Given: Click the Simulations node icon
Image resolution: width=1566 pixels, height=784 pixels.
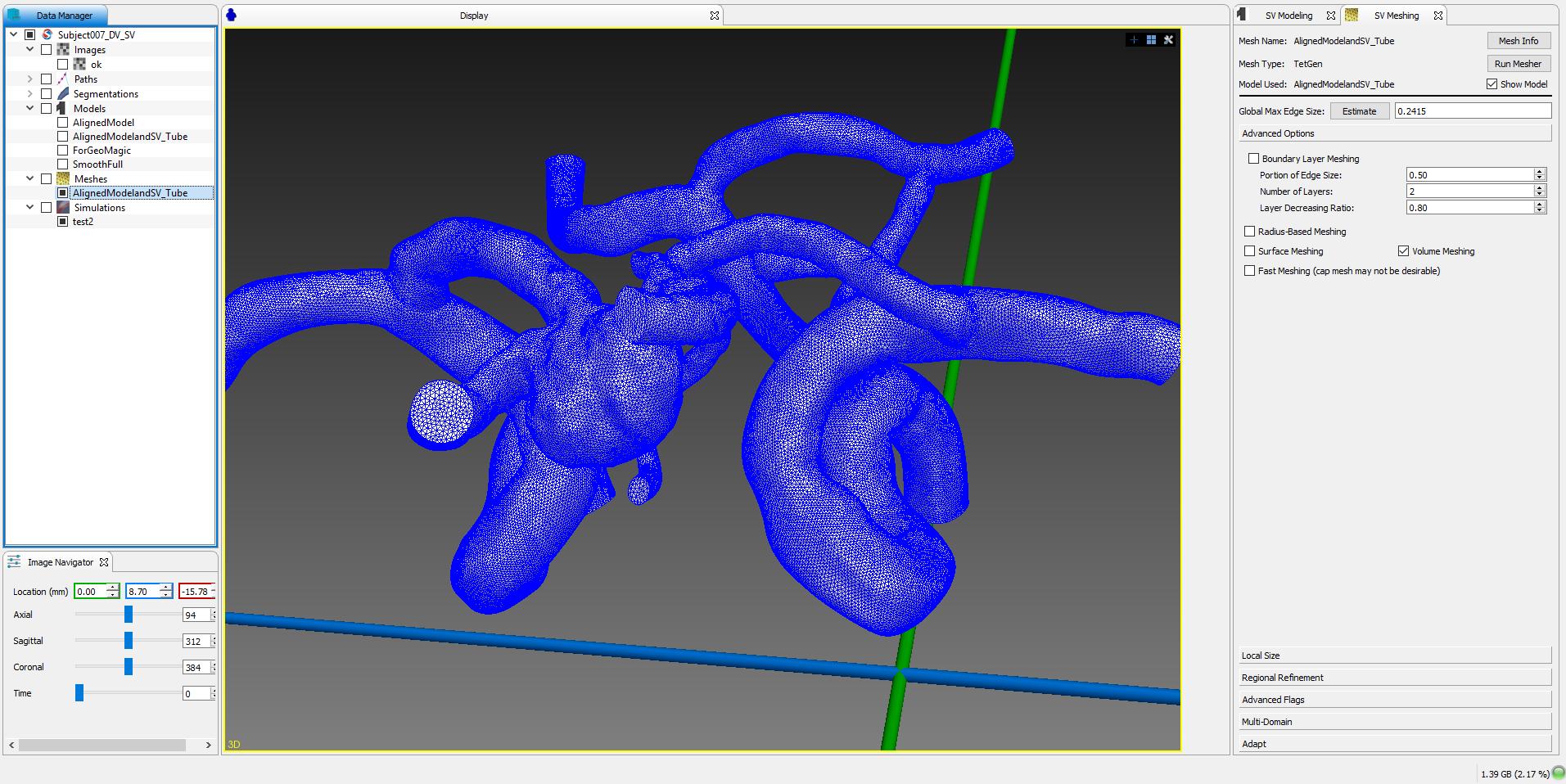Looking at the screenshot, I should pos(63,207).
